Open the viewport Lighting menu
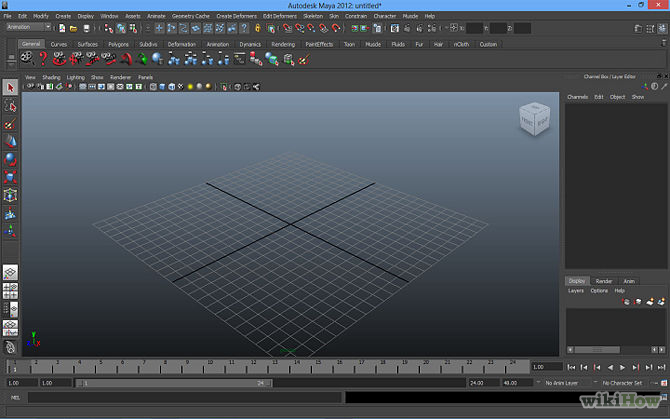Screen dimensions: 670x419 click(x=76, y=77)
